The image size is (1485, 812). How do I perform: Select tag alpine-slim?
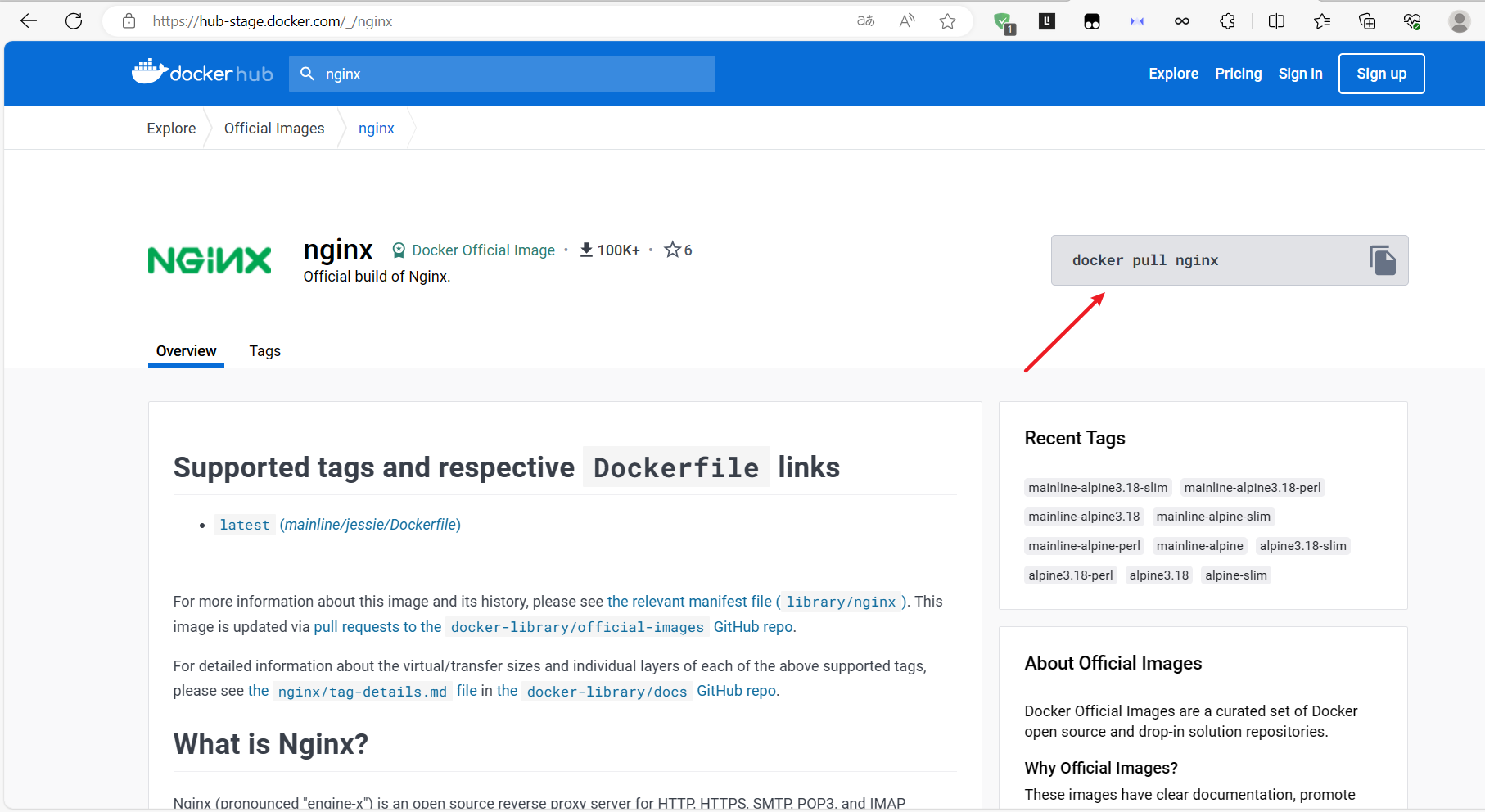point(1235,575)
